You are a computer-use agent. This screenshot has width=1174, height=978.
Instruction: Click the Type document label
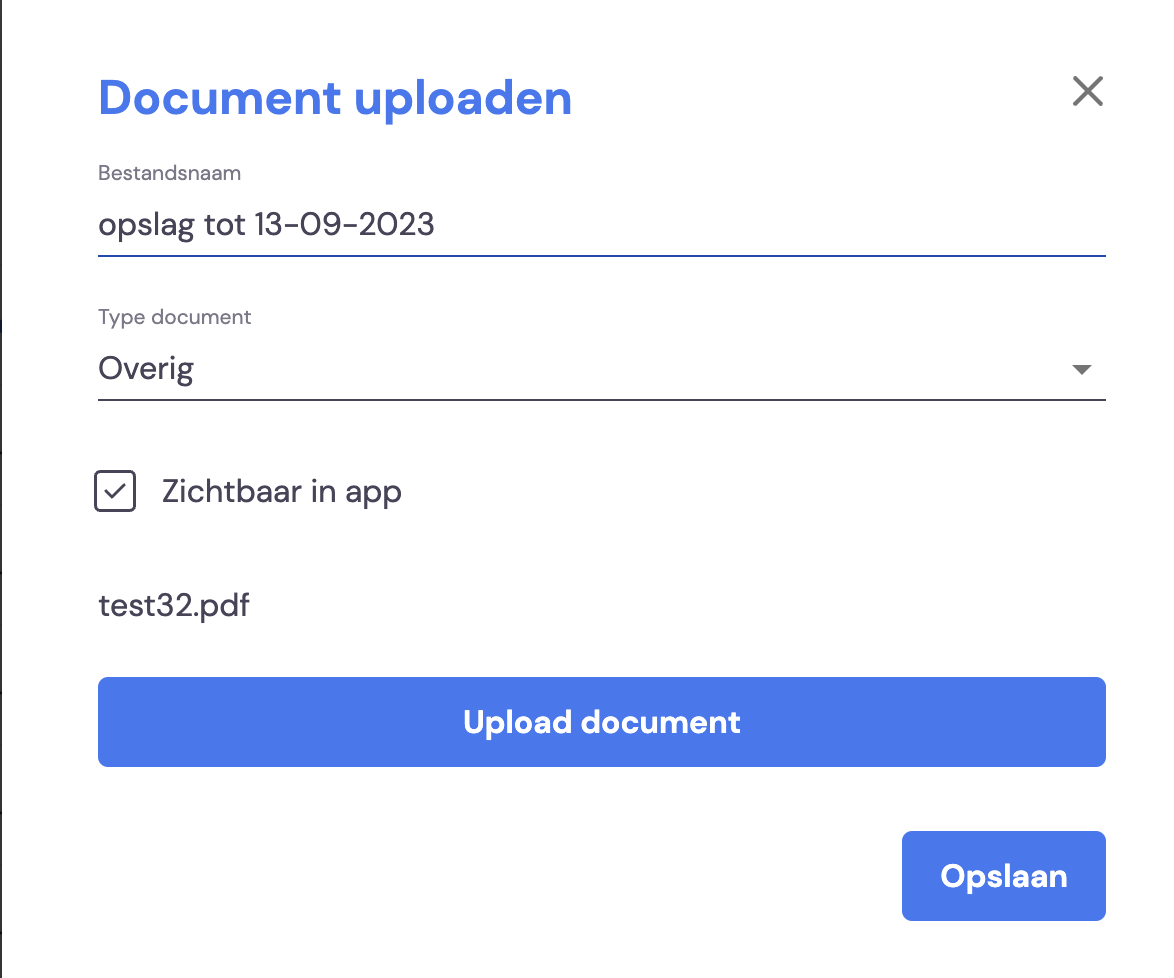click(x=174, y=317)
